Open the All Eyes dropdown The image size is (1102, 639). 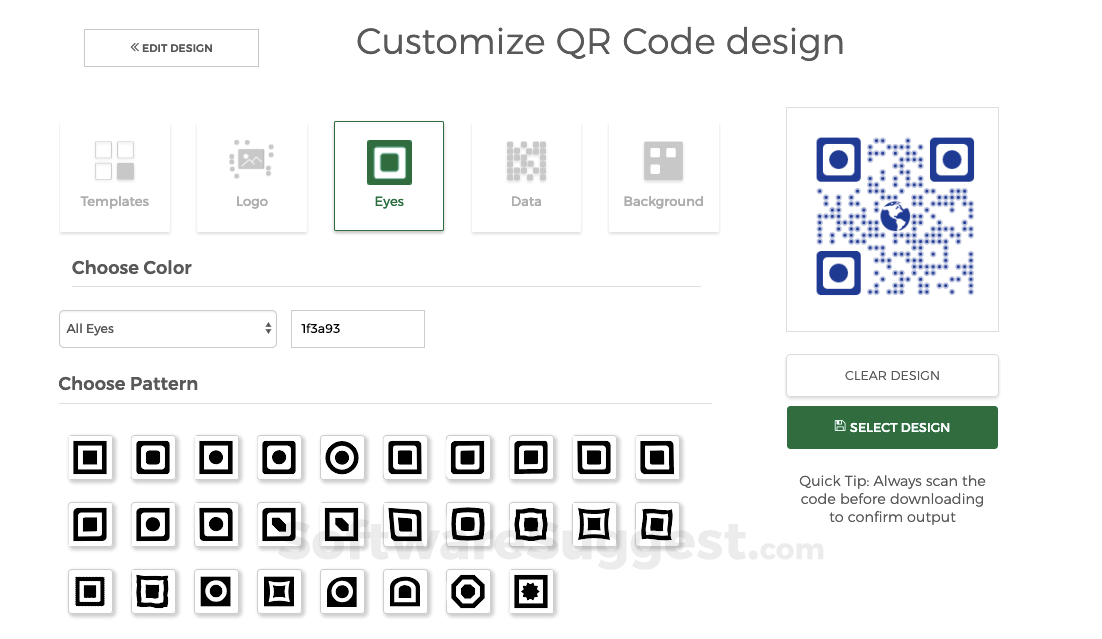(167, 328)
